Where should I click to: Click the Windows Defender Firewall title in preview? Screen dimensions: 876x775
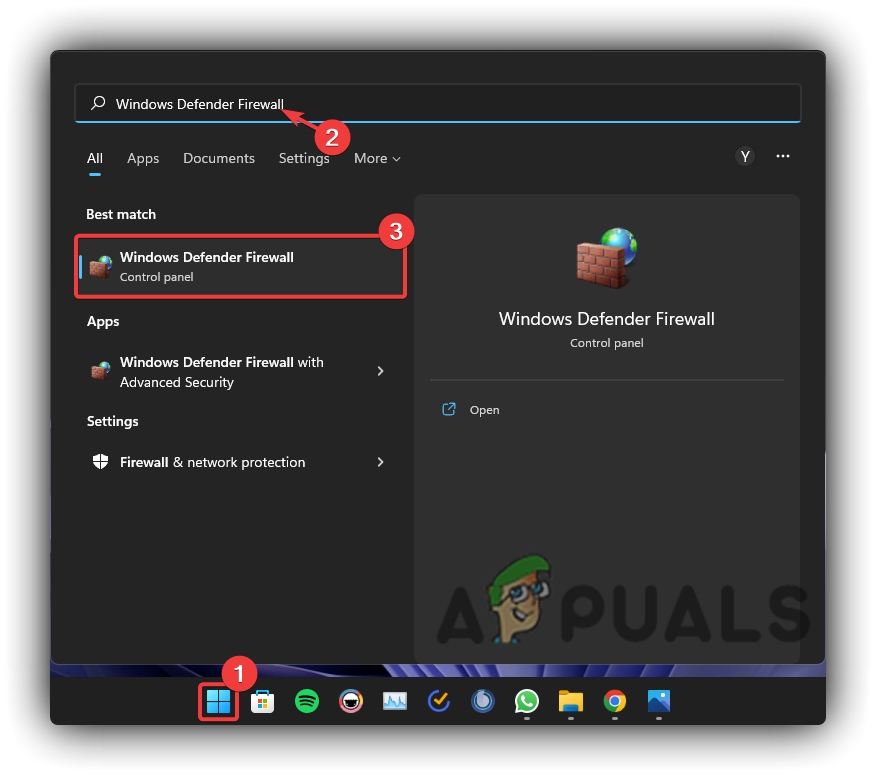[x=607, y=318]
